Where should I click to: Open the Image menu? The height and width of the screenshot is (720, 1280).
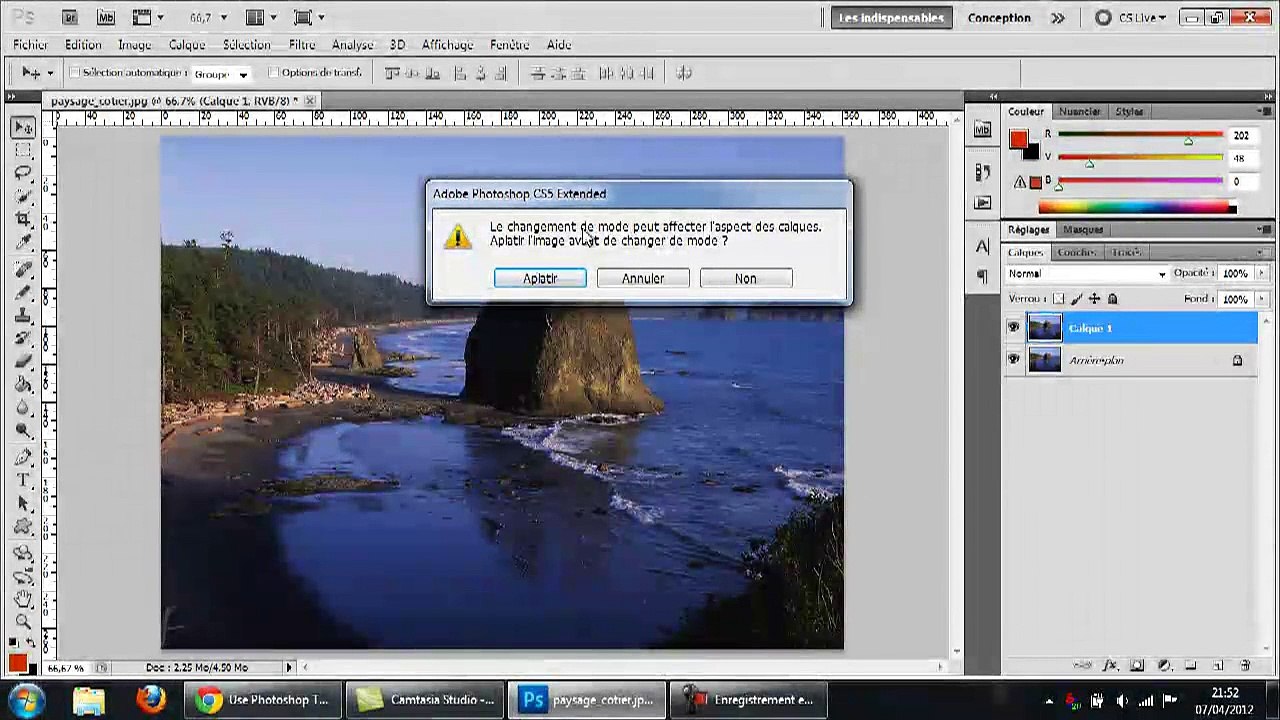tap(135, 45)
